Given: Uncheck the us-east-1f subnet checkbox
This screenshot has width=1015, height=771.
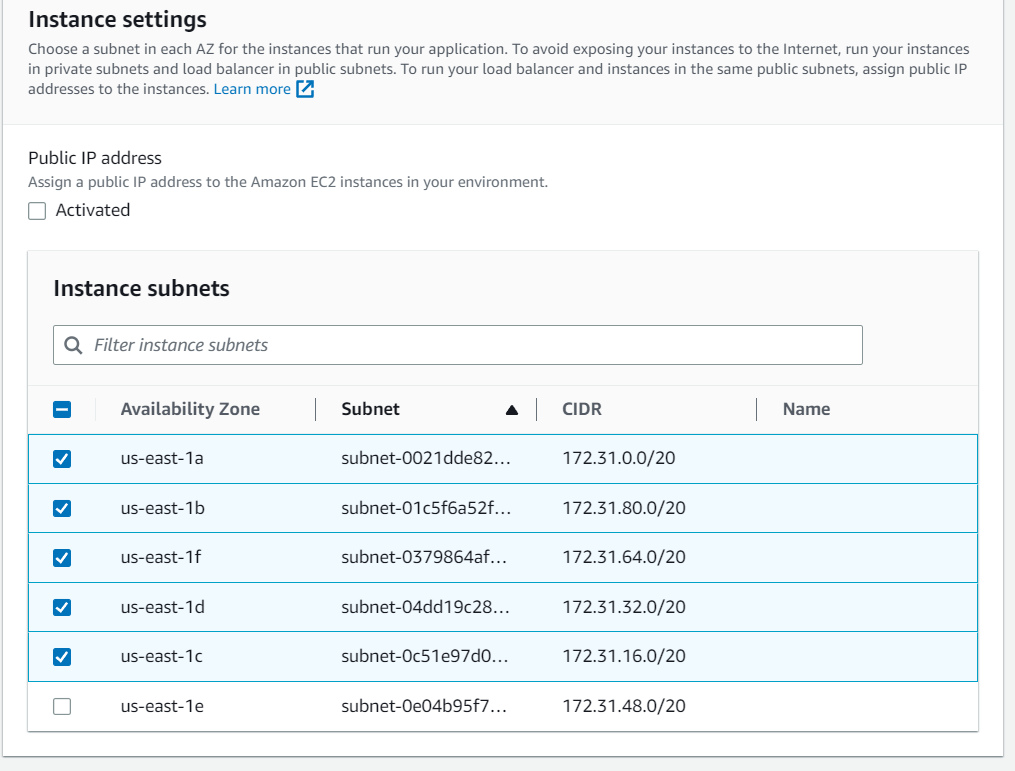Looking at the screenshot, I should click(61, 557).
